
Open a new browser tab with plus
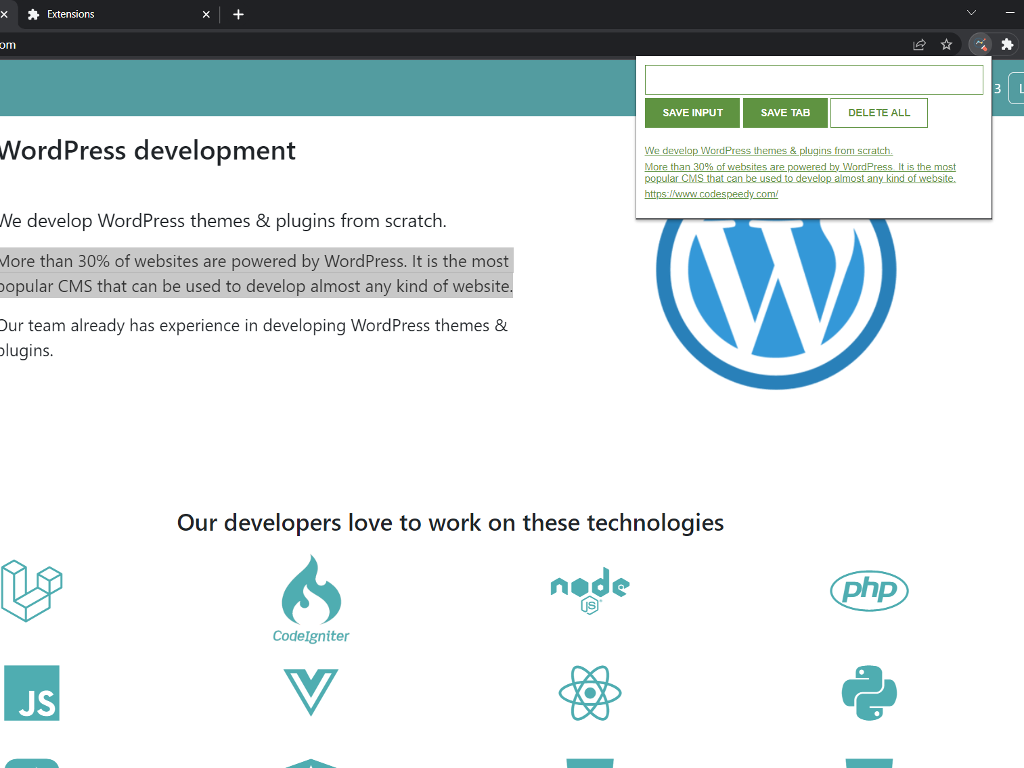(238, 14)
